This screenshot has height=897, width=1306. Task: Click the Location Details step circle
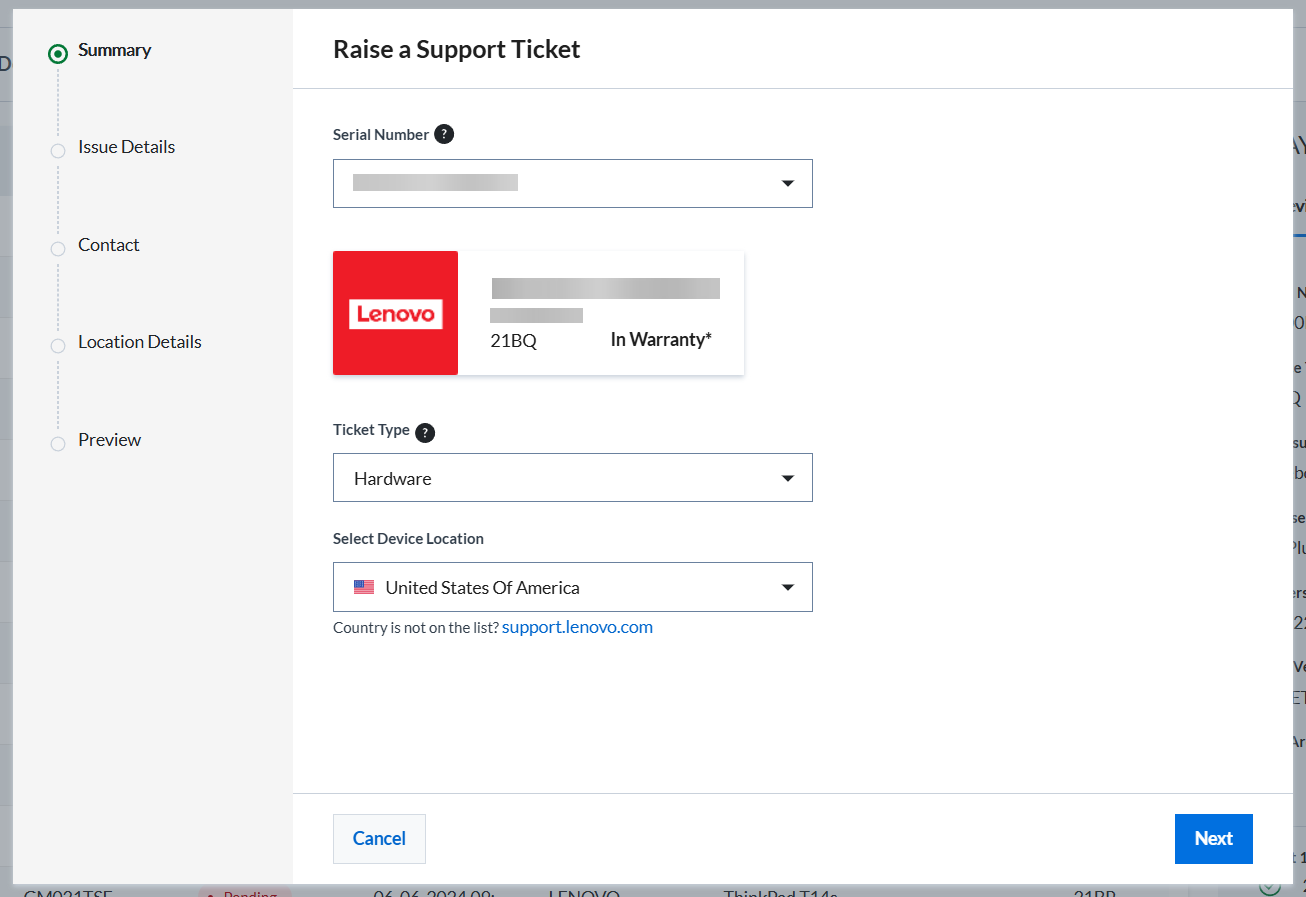[58, 346]
